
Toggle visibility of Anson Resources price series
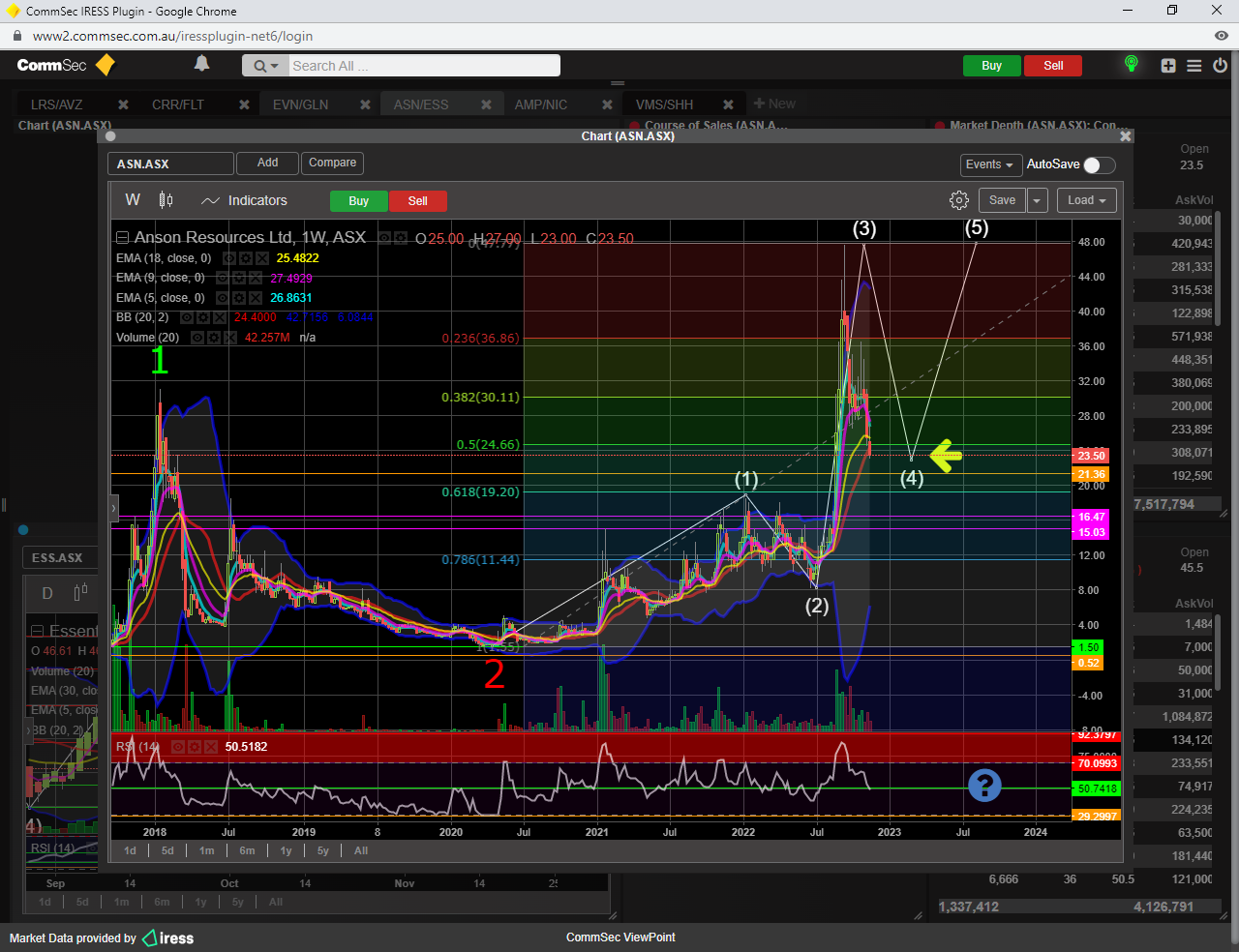[x=384, y=238]
